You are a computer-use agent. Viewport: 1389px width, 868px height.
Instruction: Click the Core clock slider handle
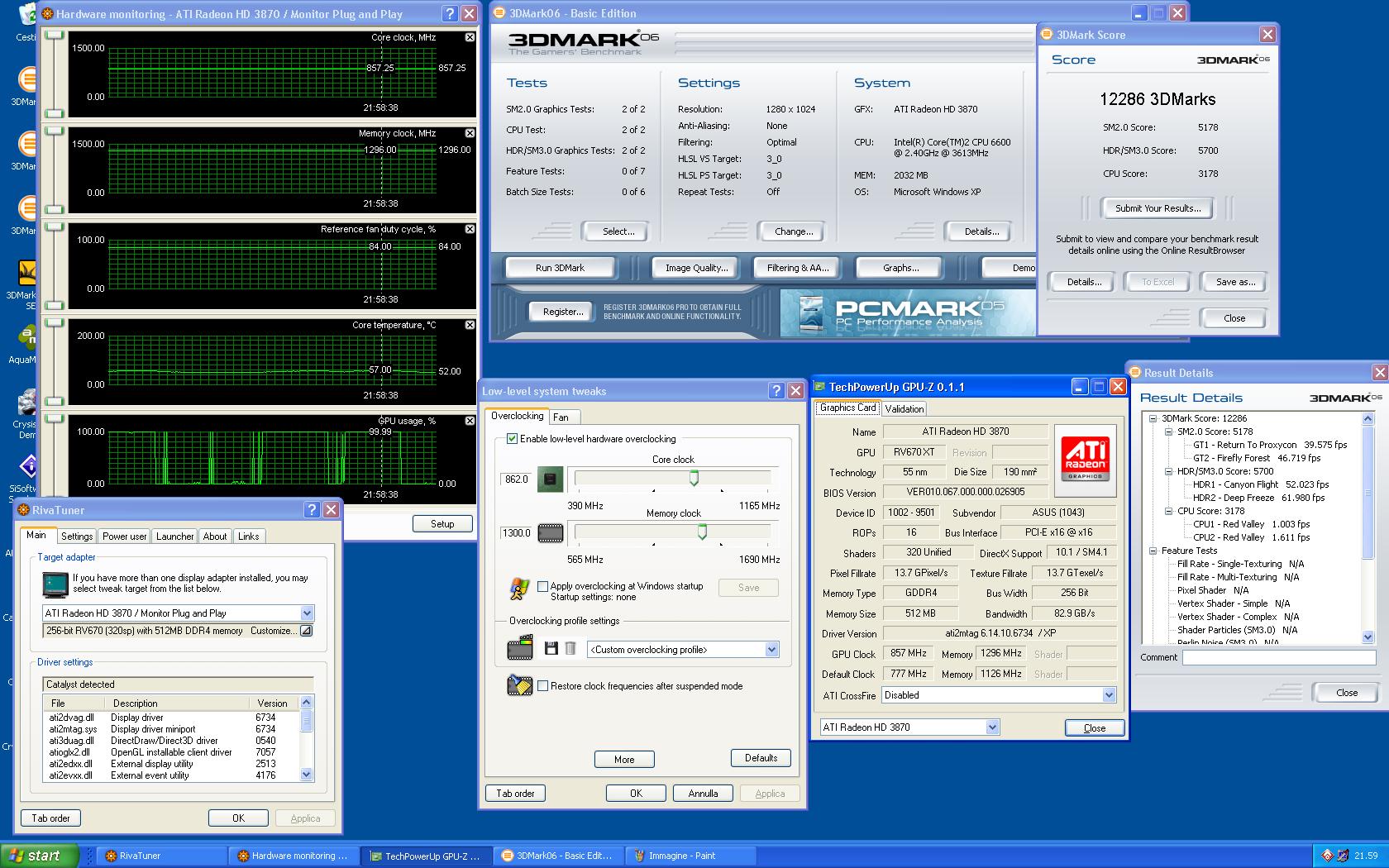694,478
